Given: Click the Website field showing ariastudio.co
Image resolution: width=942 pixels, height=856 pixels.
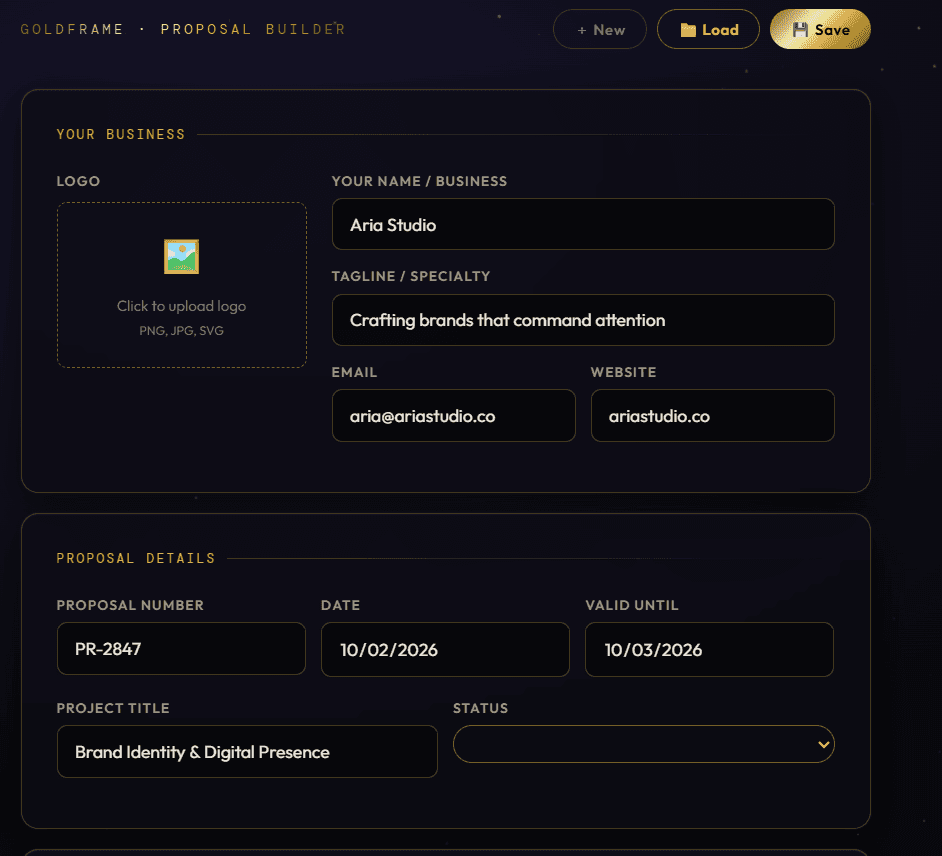Looking at the screenshot, I should pos(712,415).
